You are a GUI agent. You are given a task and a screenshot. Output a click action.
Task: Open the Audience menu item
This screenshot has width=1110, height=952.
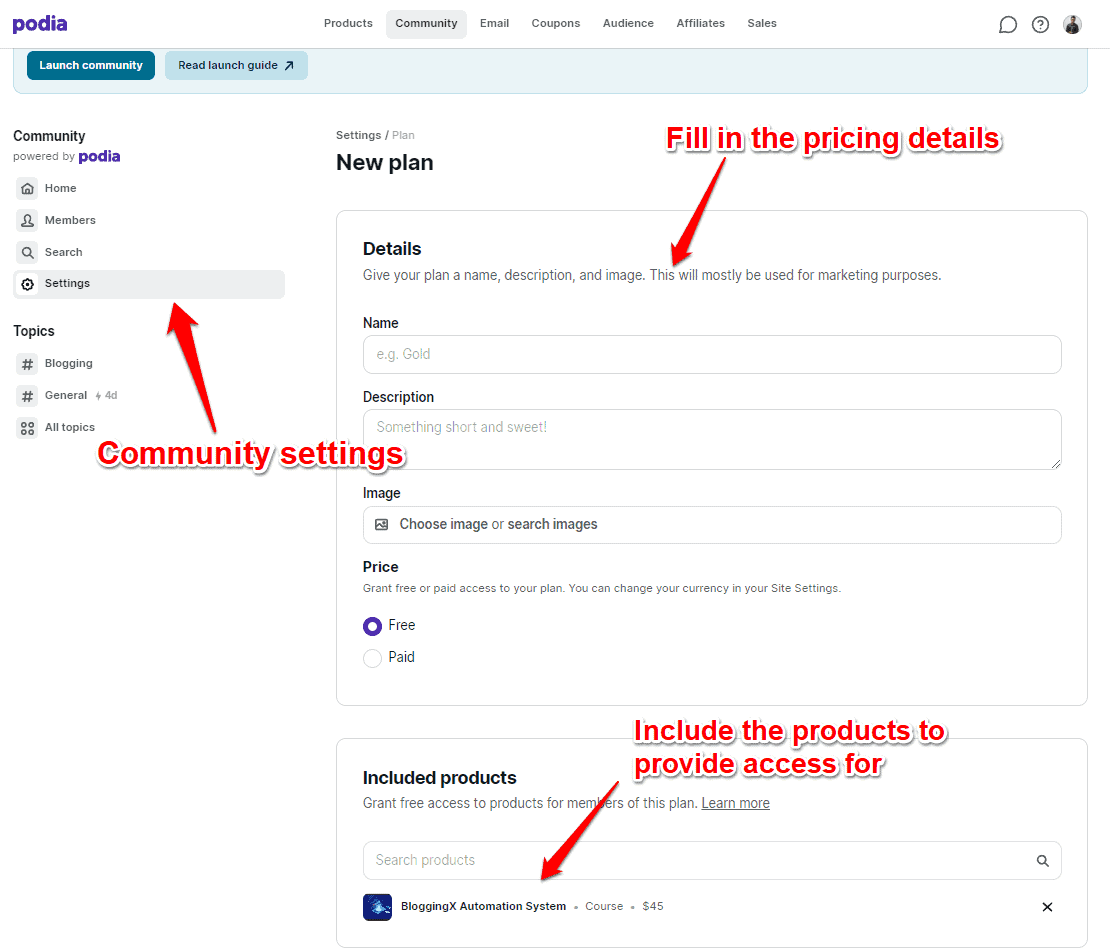coord(628,23)
